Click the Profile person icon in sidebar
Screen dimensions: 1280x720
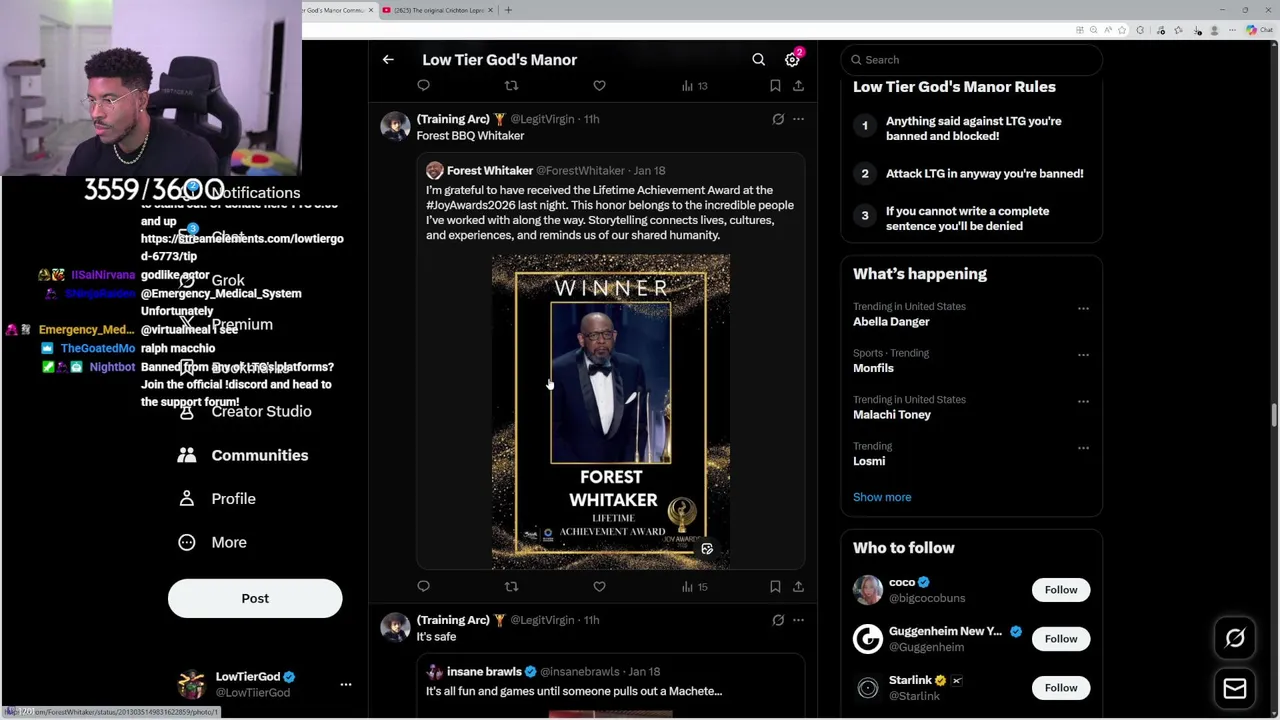187,499
